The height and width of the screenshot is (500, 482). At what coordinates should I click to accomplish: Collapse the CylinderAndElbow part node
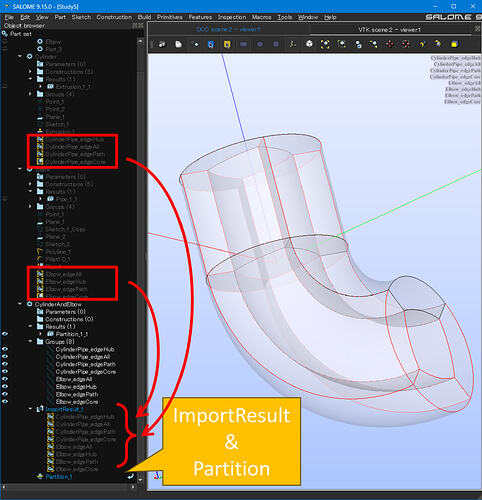coord(20,304)
